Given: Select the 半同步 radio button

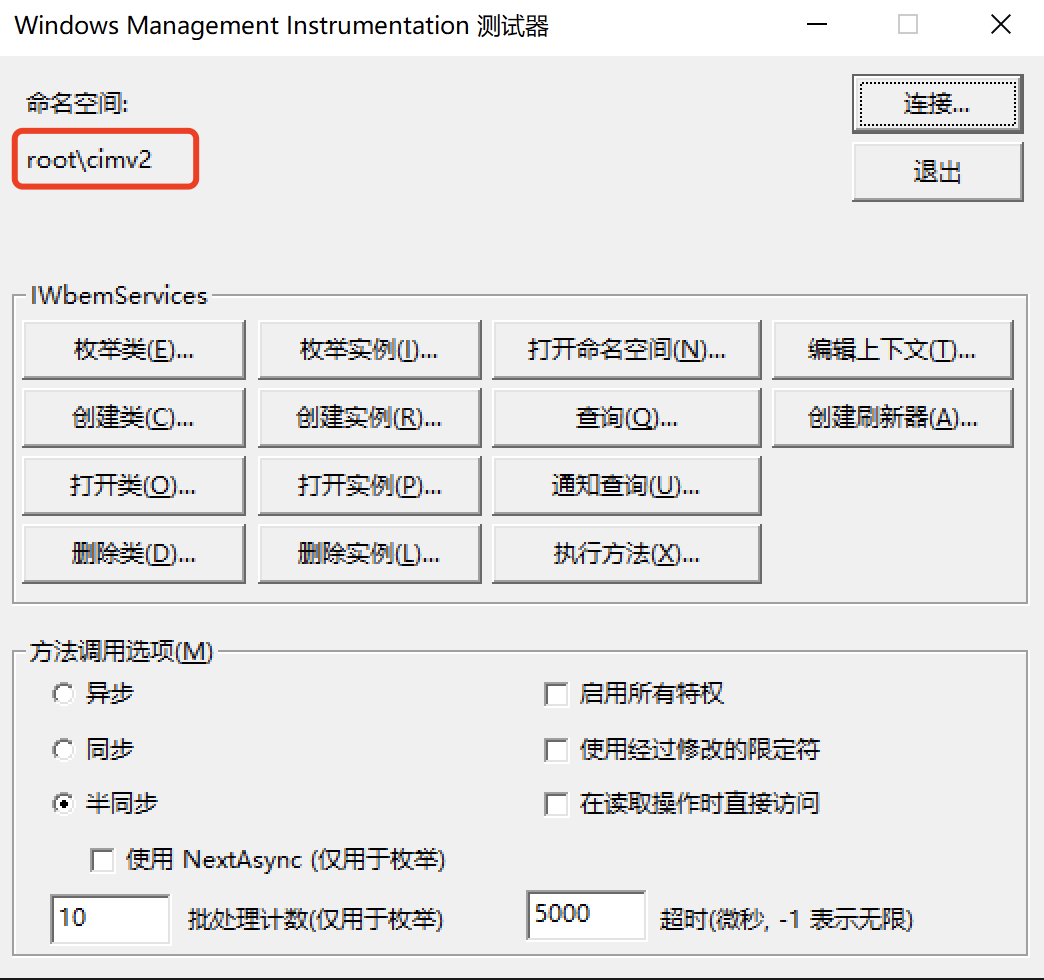Looking at the screenshot, I should tap(63, 804).
